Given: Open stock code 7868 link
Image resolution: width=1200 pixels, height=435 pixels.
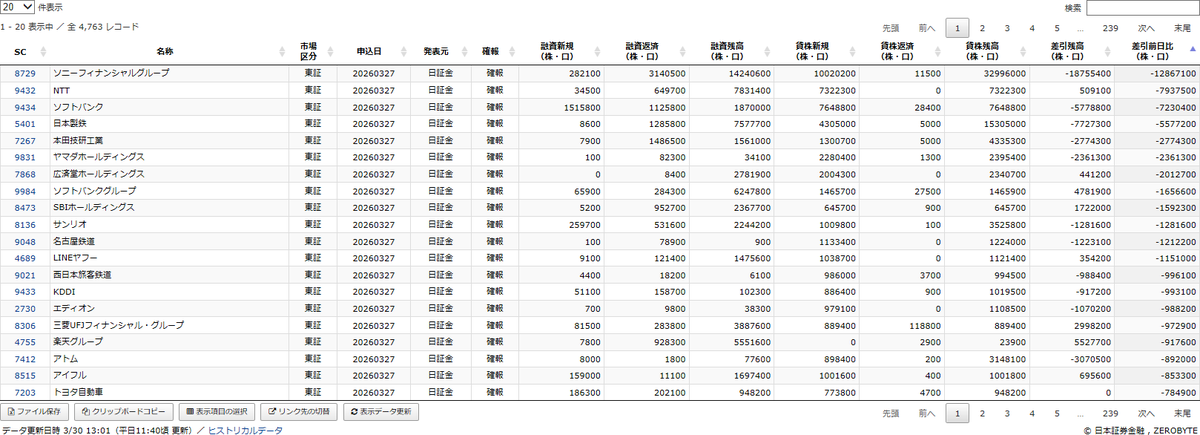Looking at the screenshot, I should [x=25, y=174].
